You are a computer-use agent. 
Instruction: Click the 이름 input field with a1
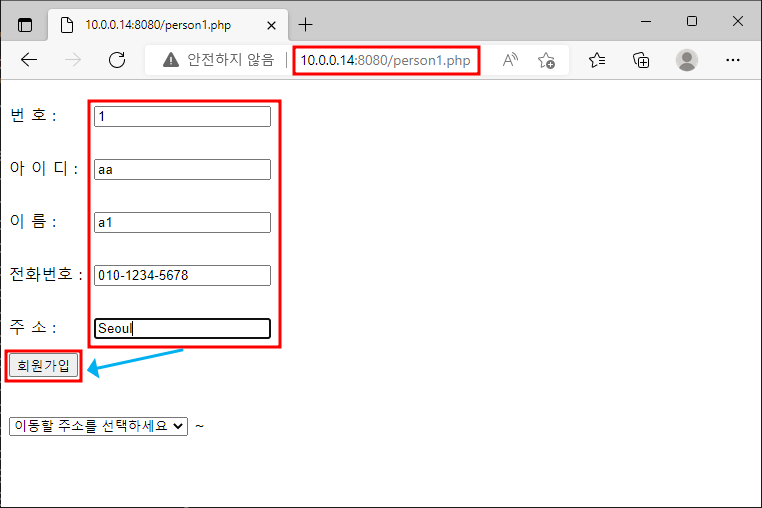[182, 223]
